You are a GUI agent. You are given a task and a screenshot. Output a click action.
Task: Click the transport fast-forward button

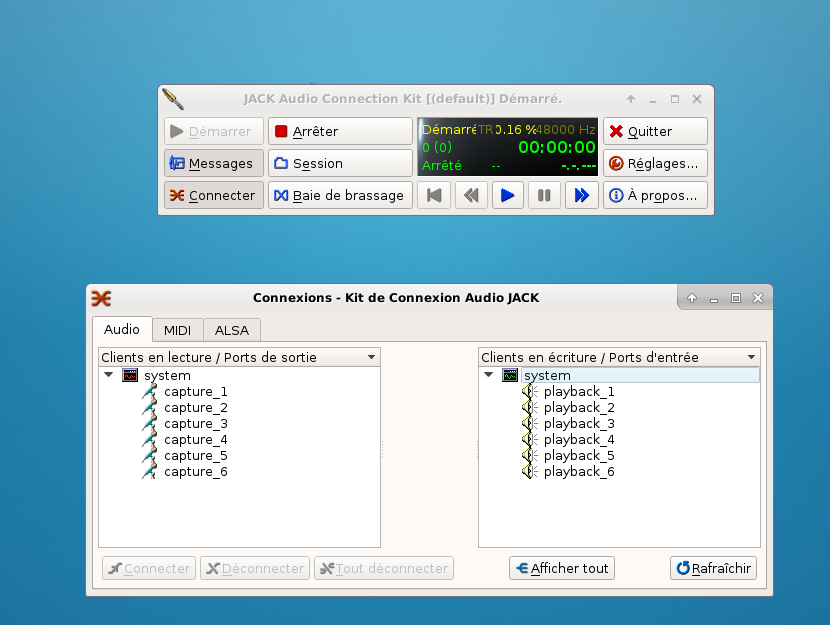pos(581,195)
